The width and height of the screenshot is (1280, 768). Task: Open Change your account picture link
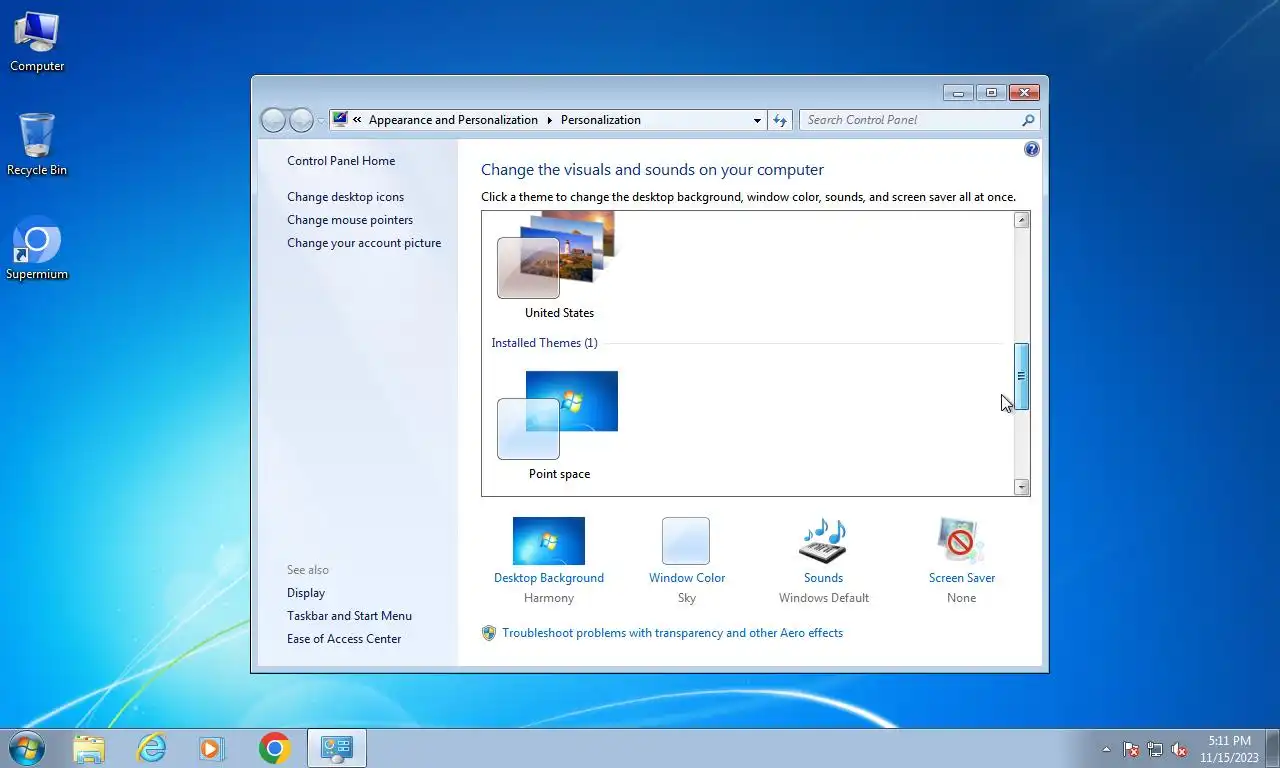tap(364, 243)
